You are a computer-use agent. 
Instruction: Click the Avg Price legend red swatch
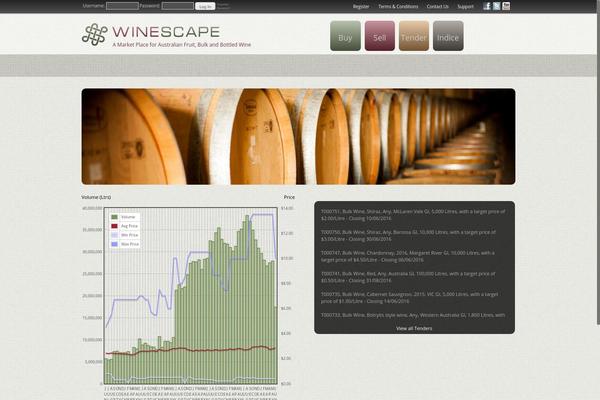click(x=114, y=226)
